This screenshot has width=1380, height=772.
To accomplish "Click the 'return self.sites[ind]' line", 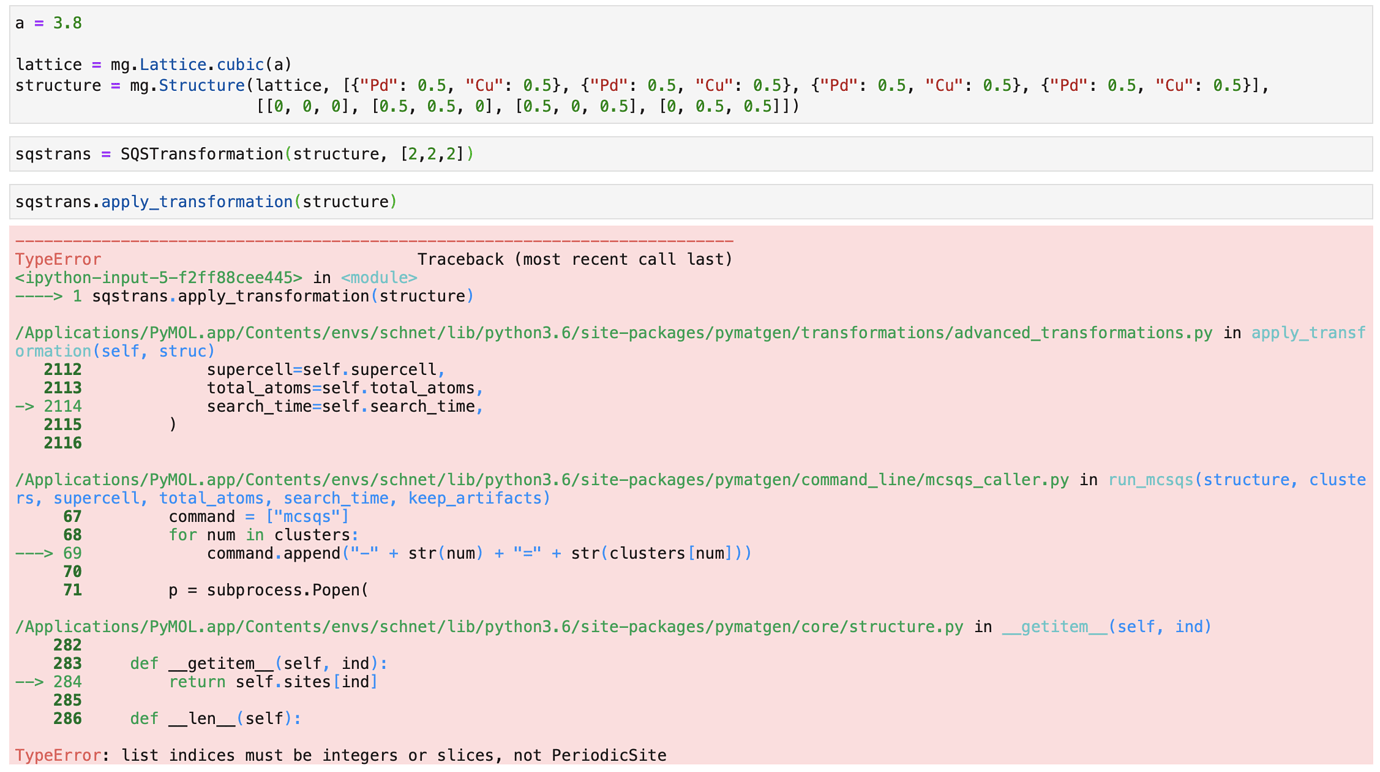I will click(272, 682).
